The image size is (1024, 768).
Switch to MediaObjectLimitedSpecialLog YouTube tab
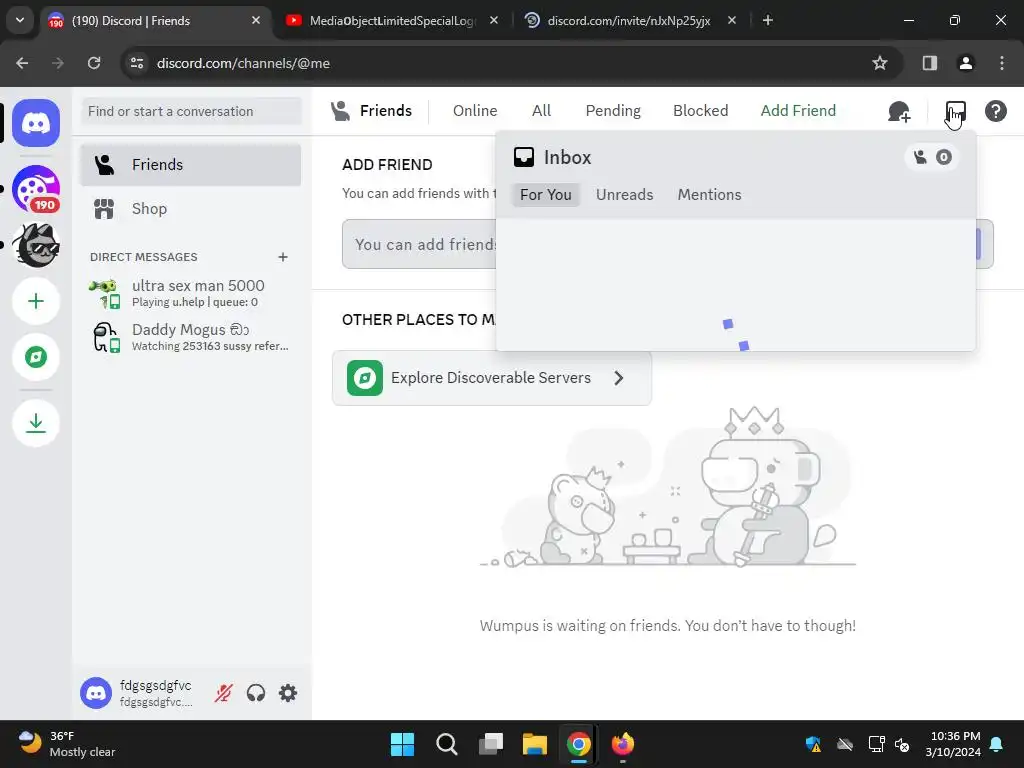pos(391,21)
